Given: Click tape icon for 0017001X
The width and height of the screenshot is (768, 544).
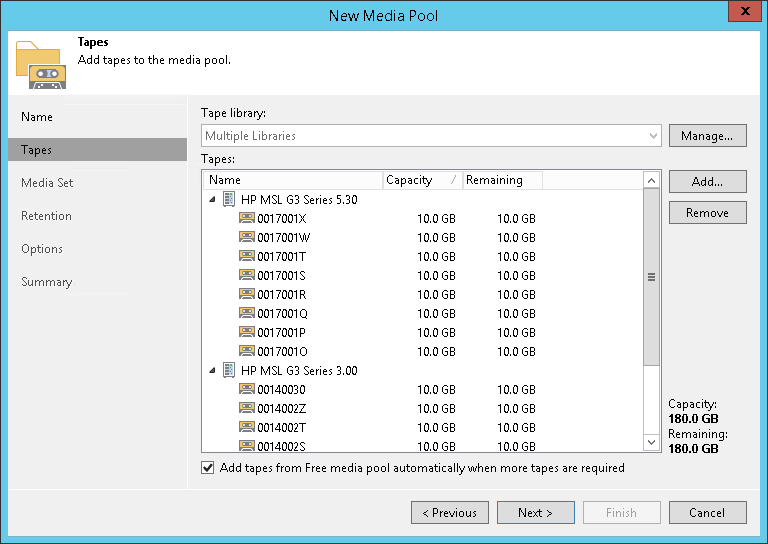Looking at the screenshot, I should [x=246, y=218].
